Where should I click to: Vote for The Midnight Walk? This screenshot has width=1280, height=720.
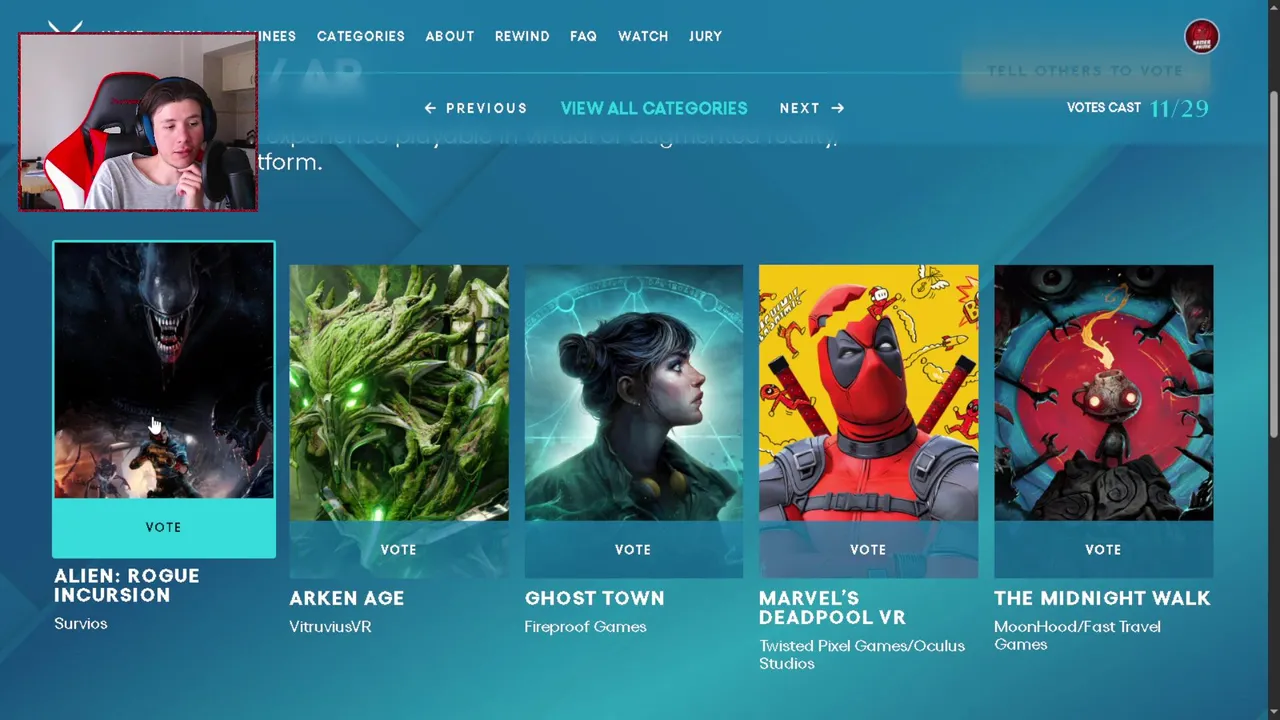1103,549
